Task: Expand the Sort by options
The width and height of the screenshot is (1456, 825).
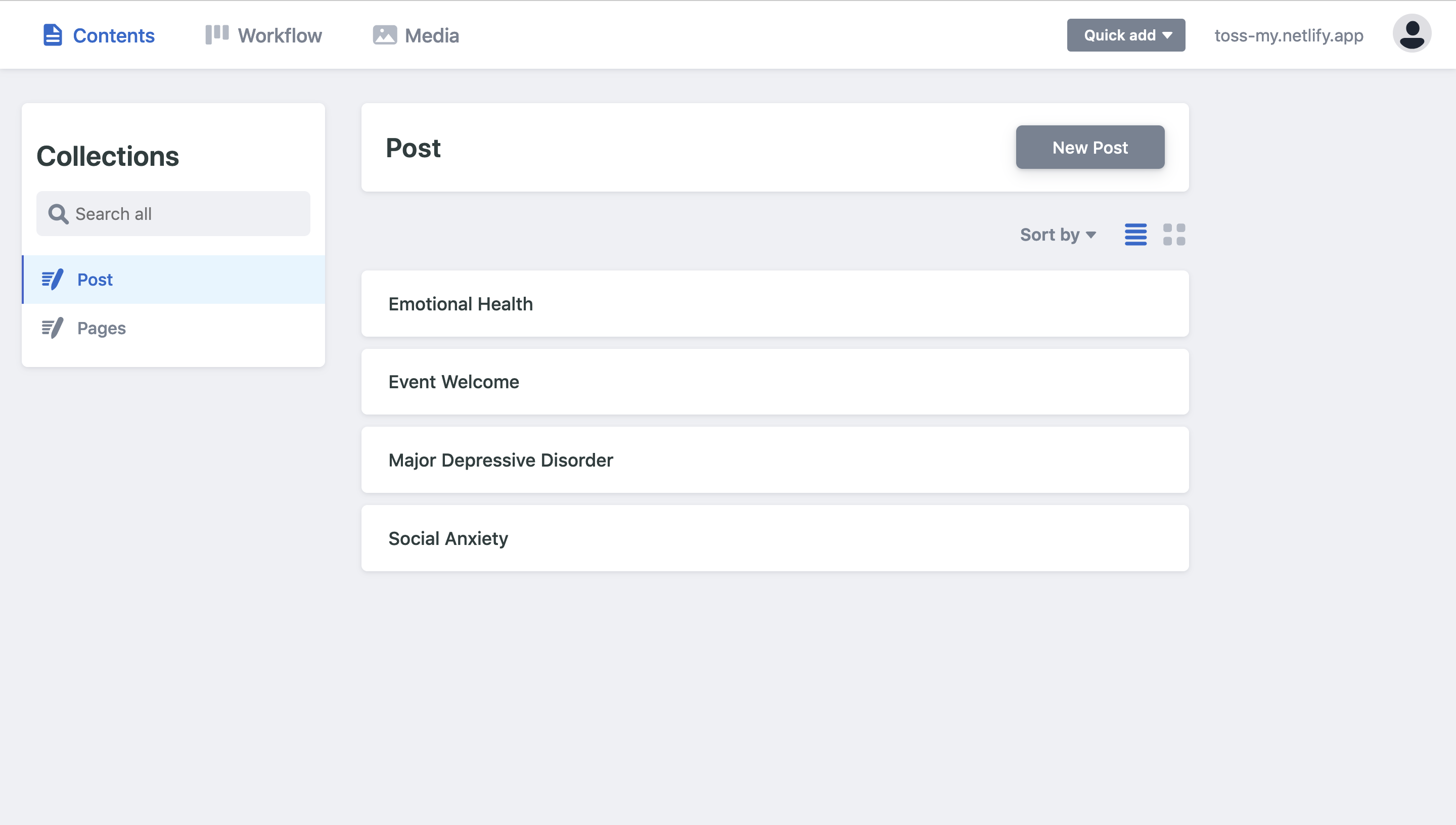Action: pyautogui.click(x=1058, y=235)
